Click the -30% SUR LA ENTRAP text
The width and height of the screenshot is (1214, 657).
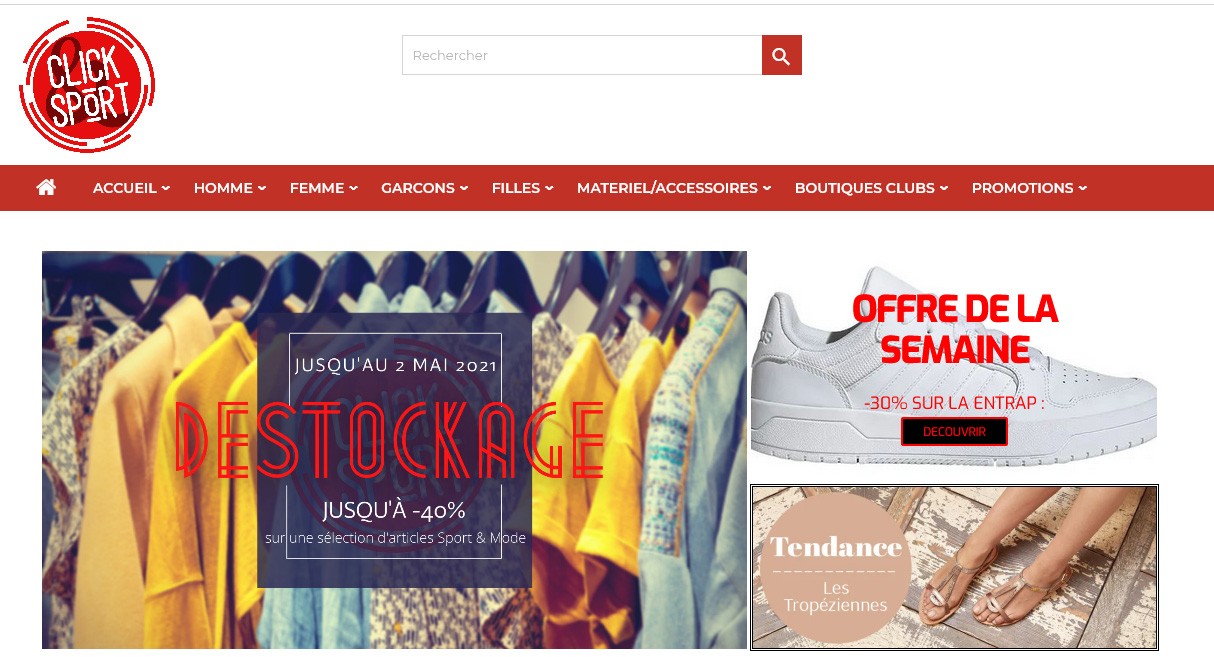tap(954, 403)
